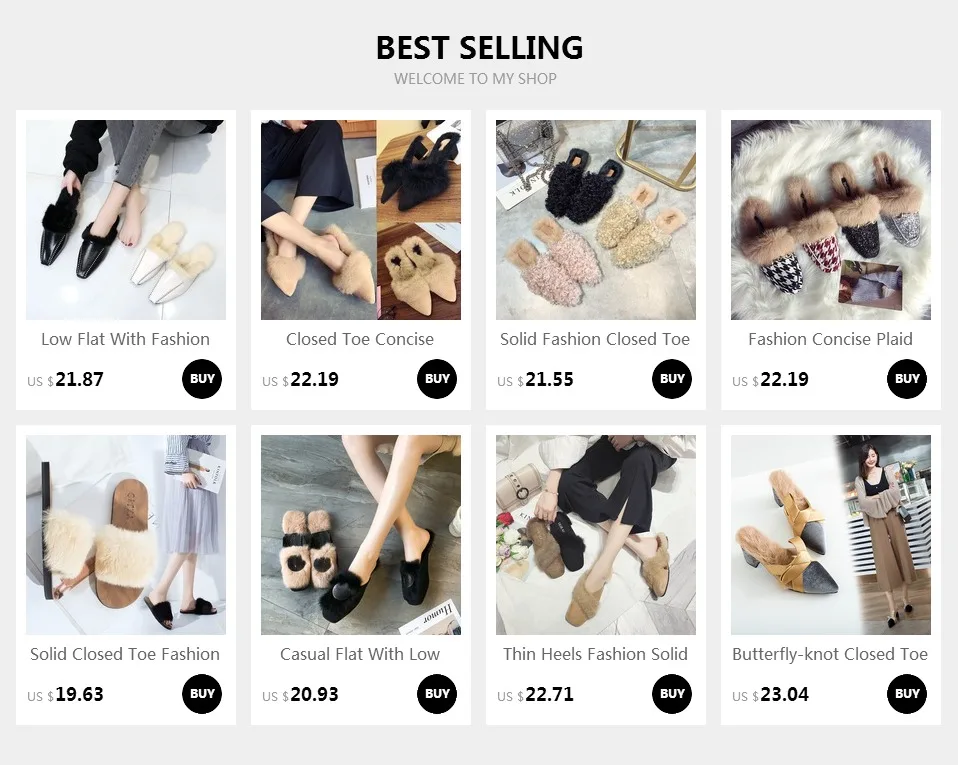The width and height of the screenshot is (958, 765).
Task: Click BUY for Low Flat With Fashion
Action: click(x=202, y=379)
